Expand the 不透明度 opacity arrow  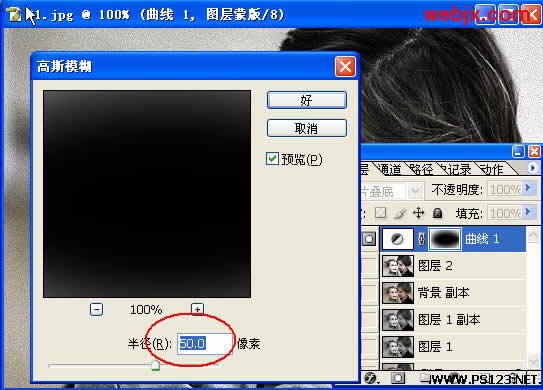pos(528,188)
